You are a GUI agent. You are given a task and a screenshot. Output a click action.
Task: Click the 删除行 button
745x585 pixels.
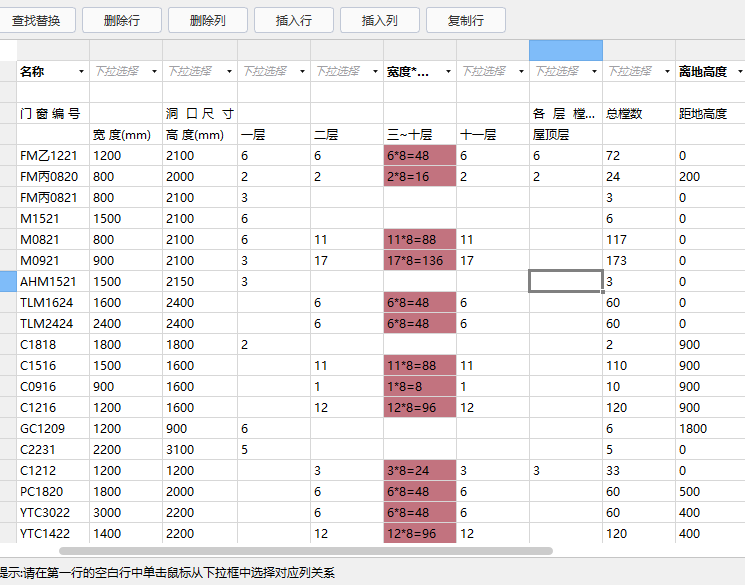(122, 20)
